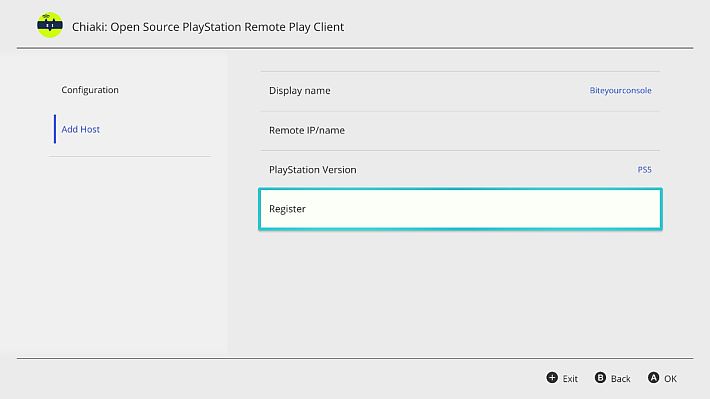Click the PlayStation Version label text
This screenshot has height=399, width=710.
click(x=312, y=170)
